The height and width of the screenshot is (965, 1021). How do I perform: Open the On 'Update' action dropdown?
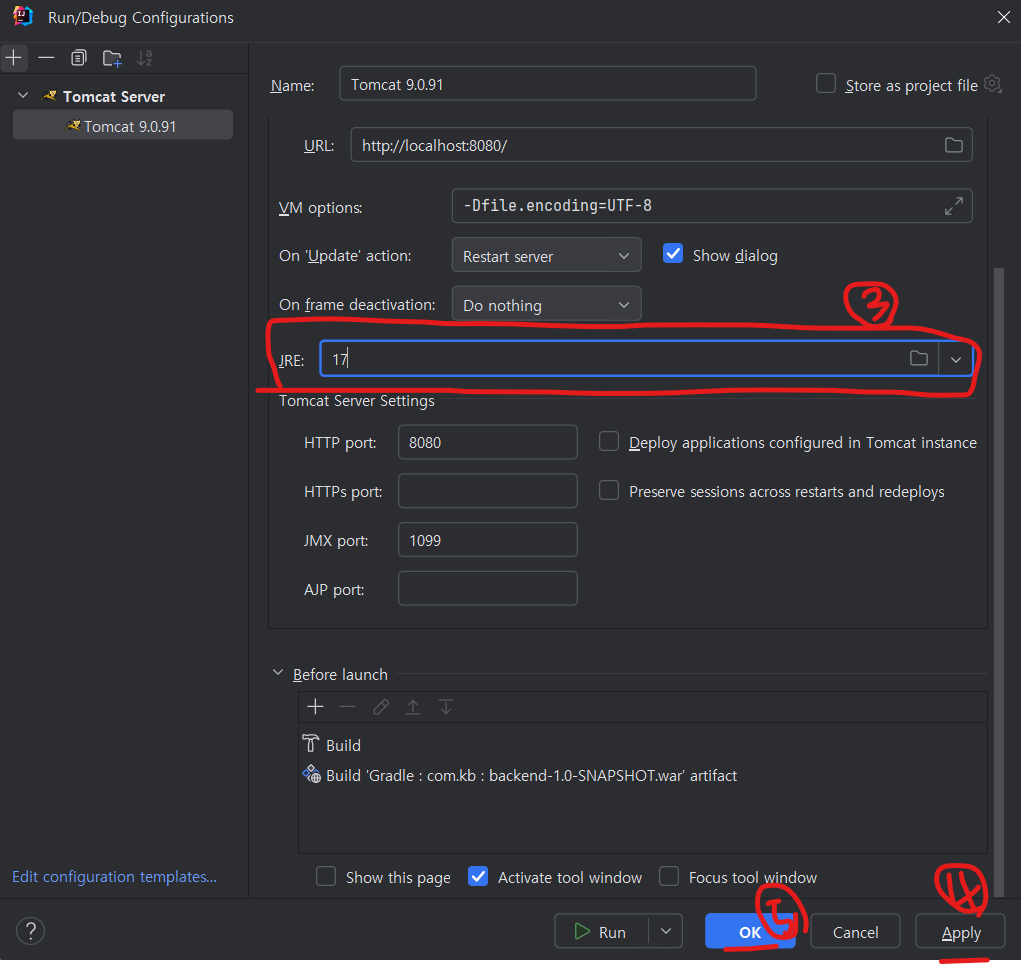(546, 255)
